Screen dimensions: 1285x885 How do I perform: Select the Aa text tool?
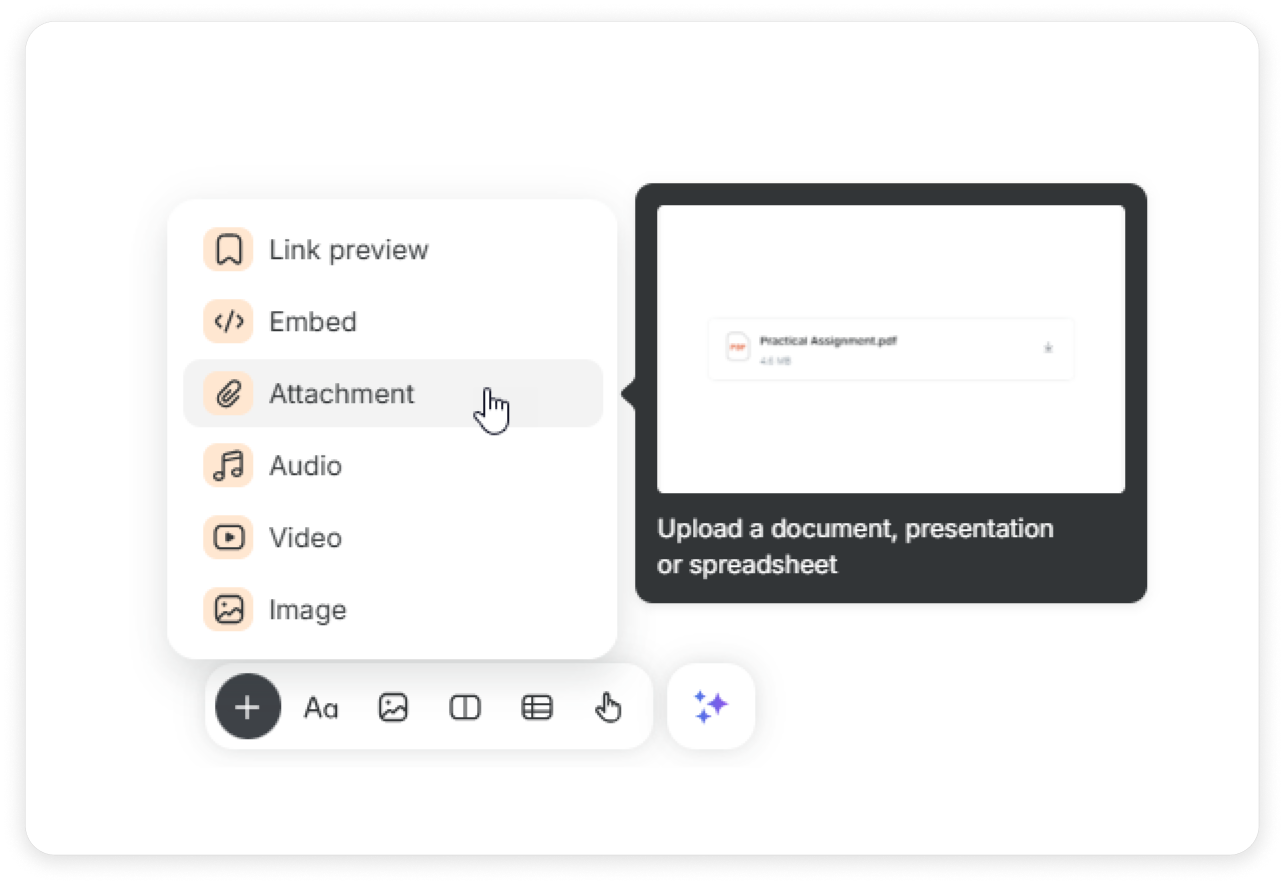click(321, 708)
